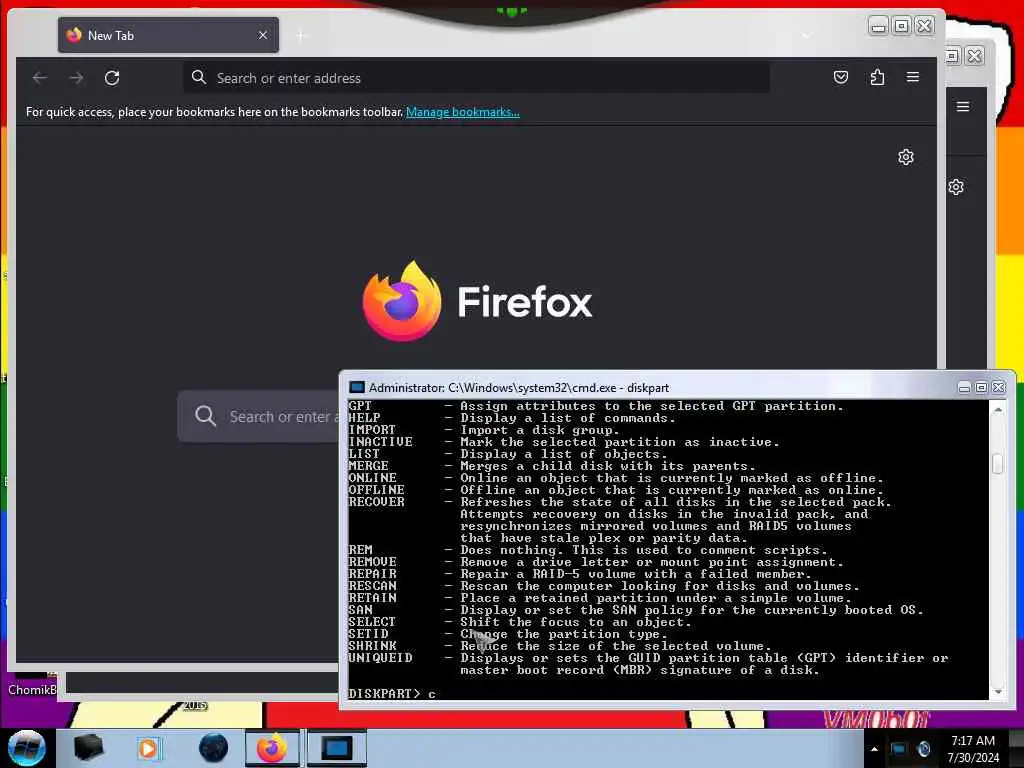1024x768 pixels.
Task: Click the RECOVER command row text
Action: coord(620,502)
